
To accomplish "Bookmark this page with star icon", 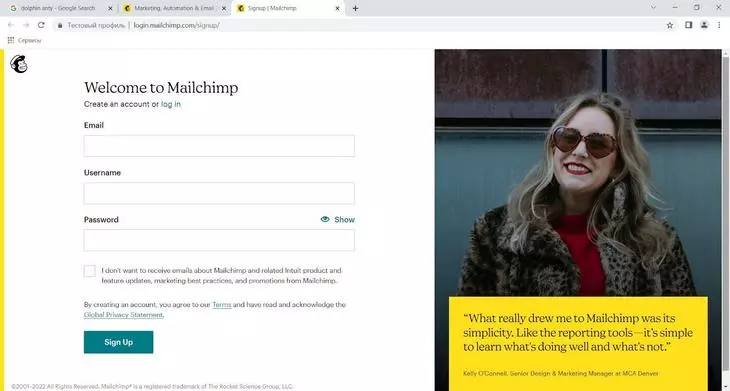I will [670, 25].
